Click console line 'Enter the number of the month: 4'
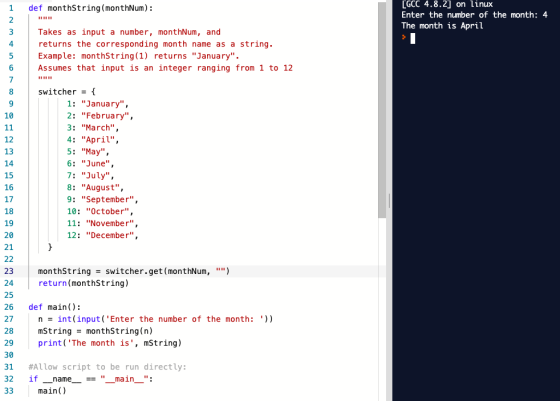This screenshot has height=401, width=560. 474,15
